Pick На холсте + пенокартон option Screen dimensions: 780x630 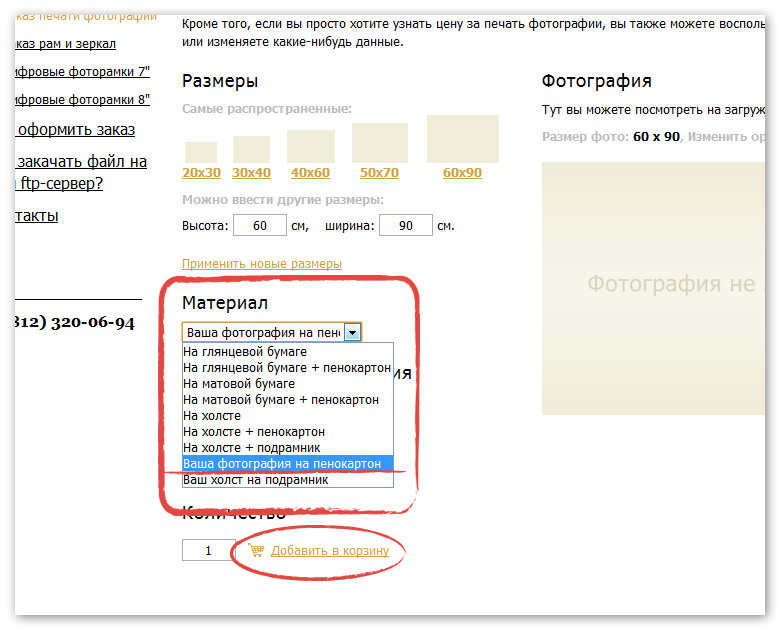click(288, 431)
